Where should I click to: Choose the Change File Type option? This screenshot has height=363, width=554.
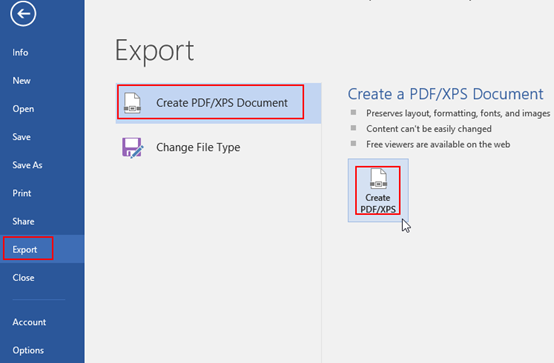coord(218,147)
